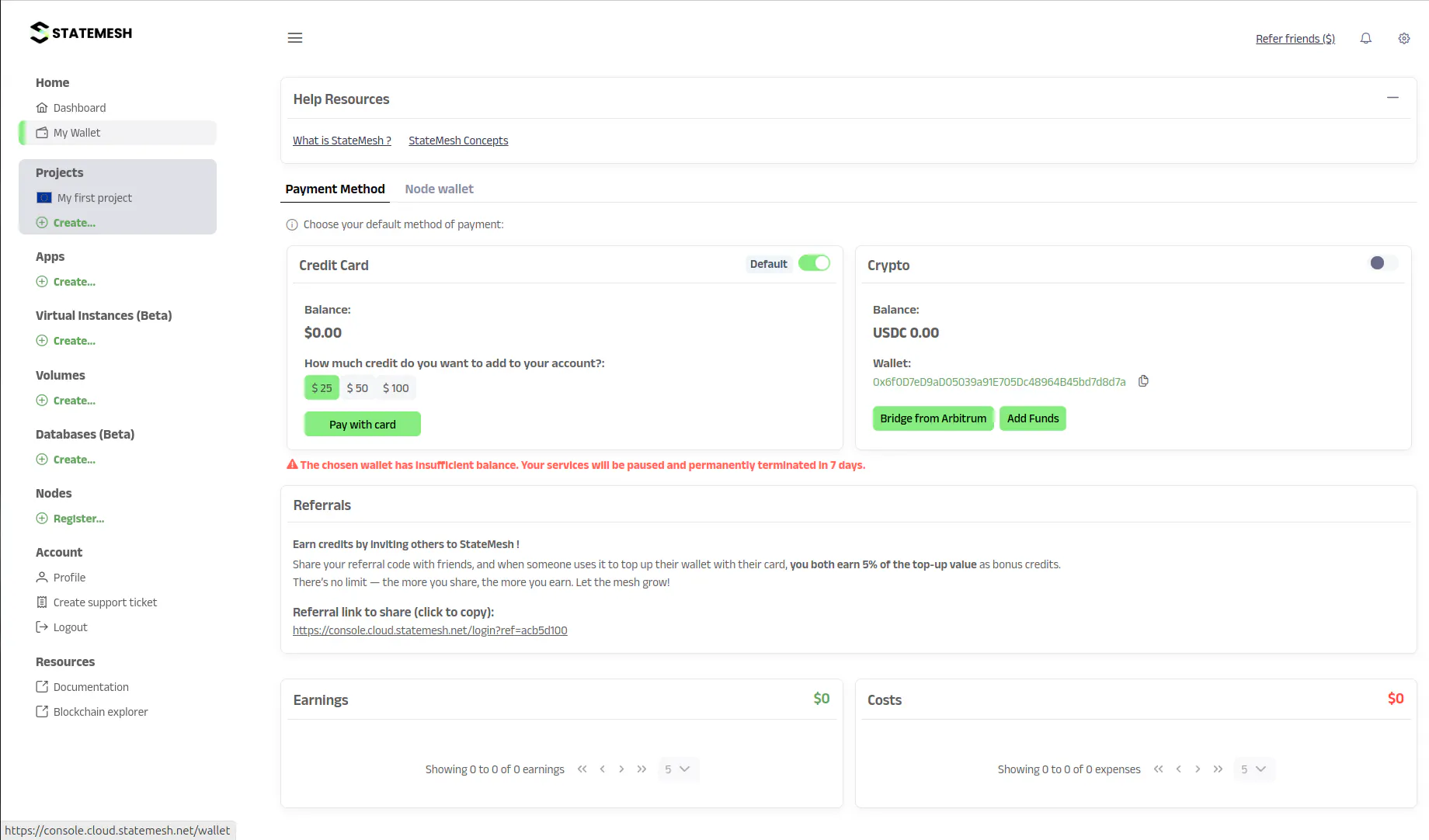Click the EU flag icon of My first project
Viewport: 1429px width, 840px height.
pyautogui.click(x=44, y=198)
